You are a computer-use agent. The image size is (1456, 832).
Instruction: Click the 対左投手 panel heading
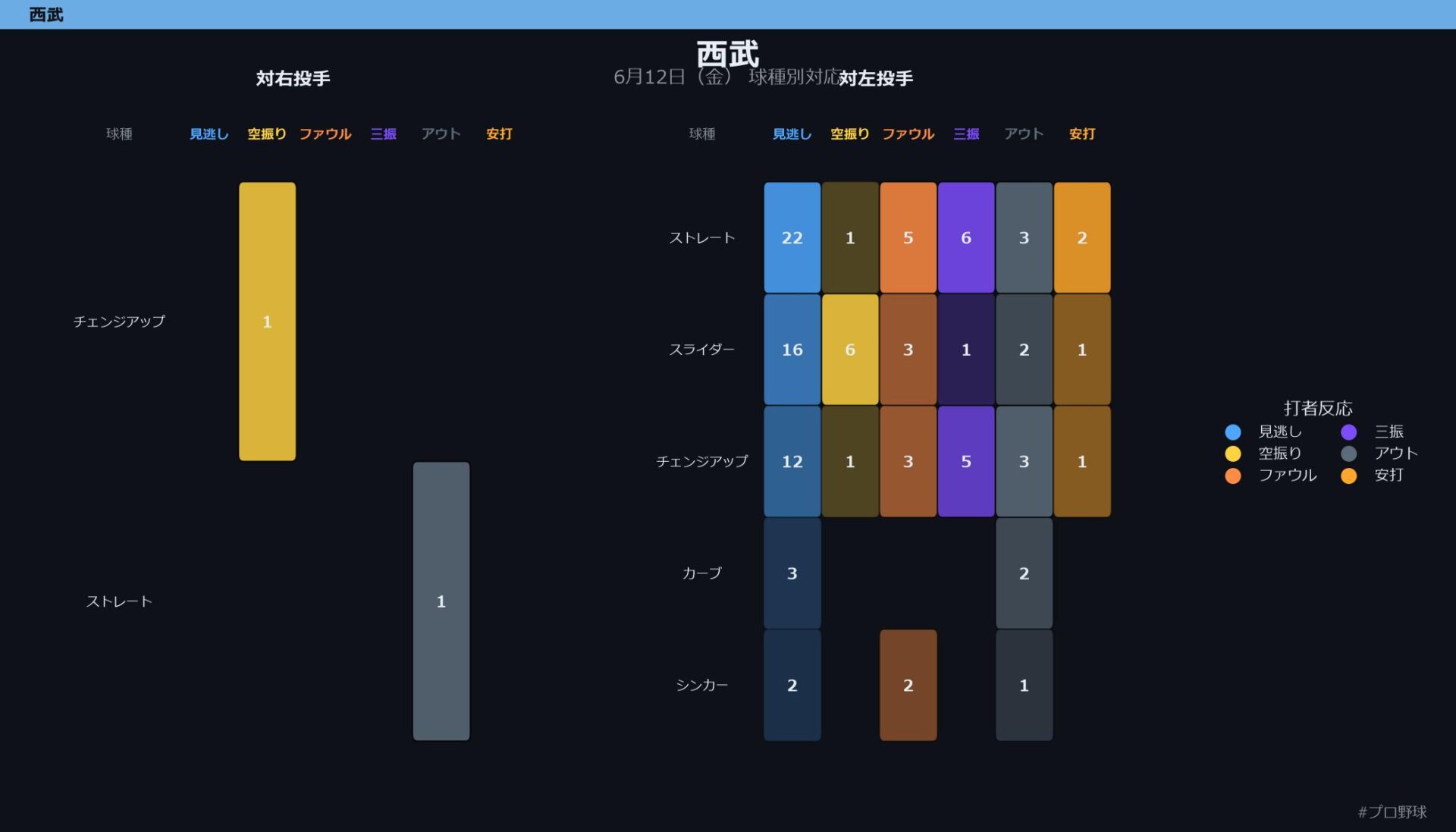[x=876, y=78]
